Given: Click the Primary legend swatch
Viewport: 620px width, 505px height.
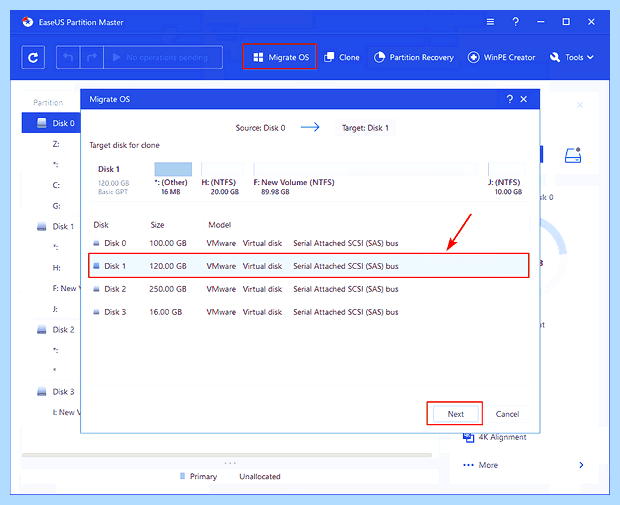Looking at the screenshot, I should tap(182, 476).
